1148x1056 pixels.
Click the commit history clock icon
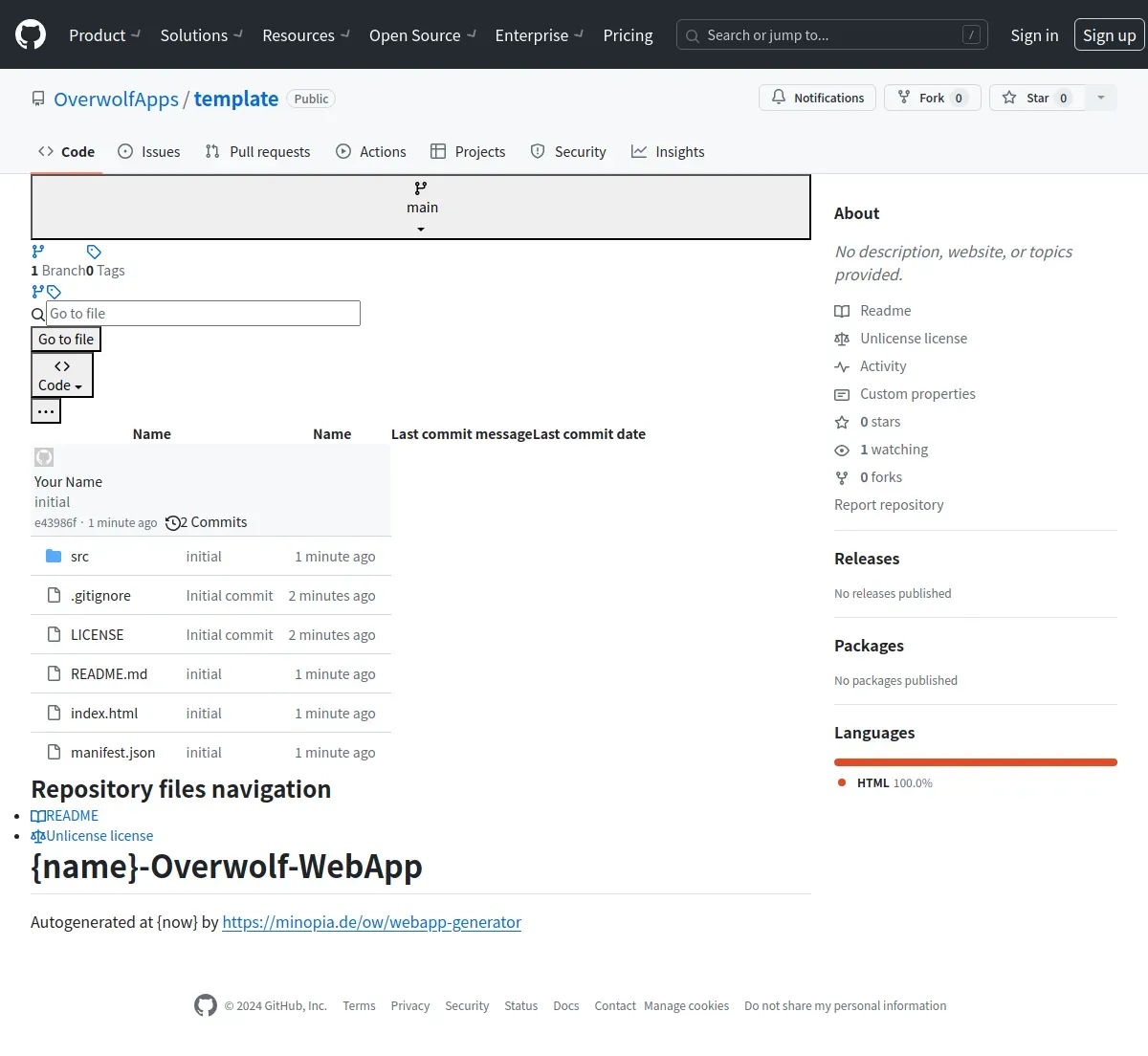172,522
